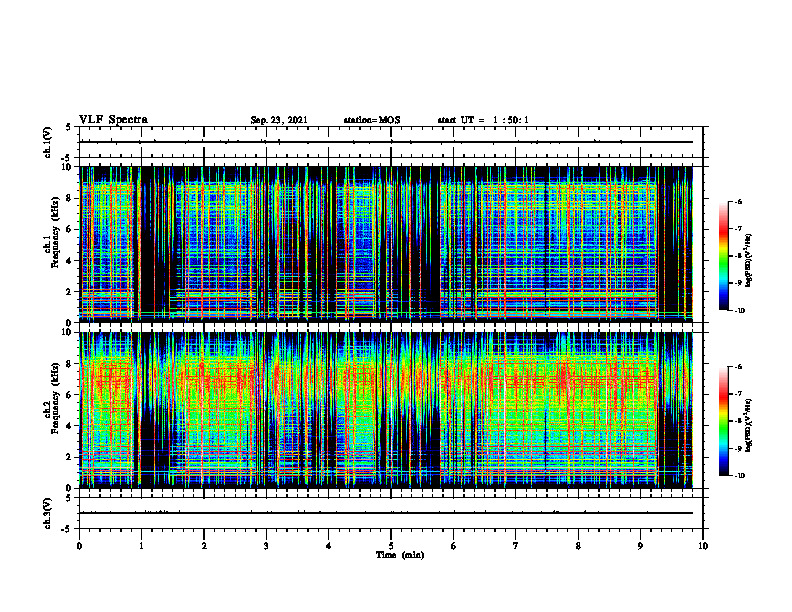
Task: Click the "station=MOS" header label
Action: coord(372,120)
